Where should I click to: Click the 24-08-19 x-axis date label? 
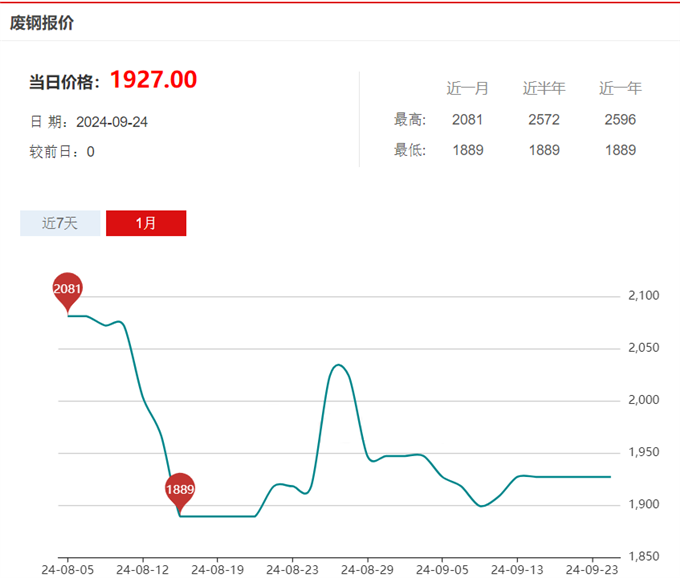pos(217,567)
